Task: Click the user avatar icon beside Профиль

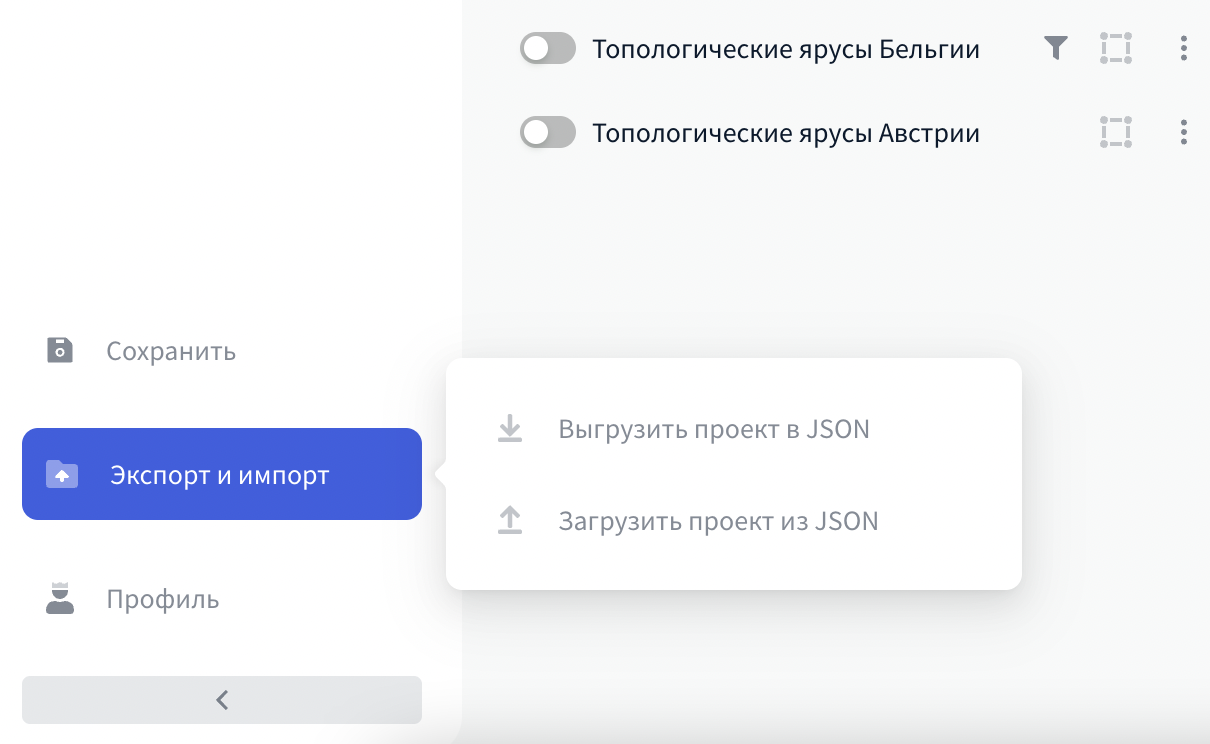Action: (61, 598)
